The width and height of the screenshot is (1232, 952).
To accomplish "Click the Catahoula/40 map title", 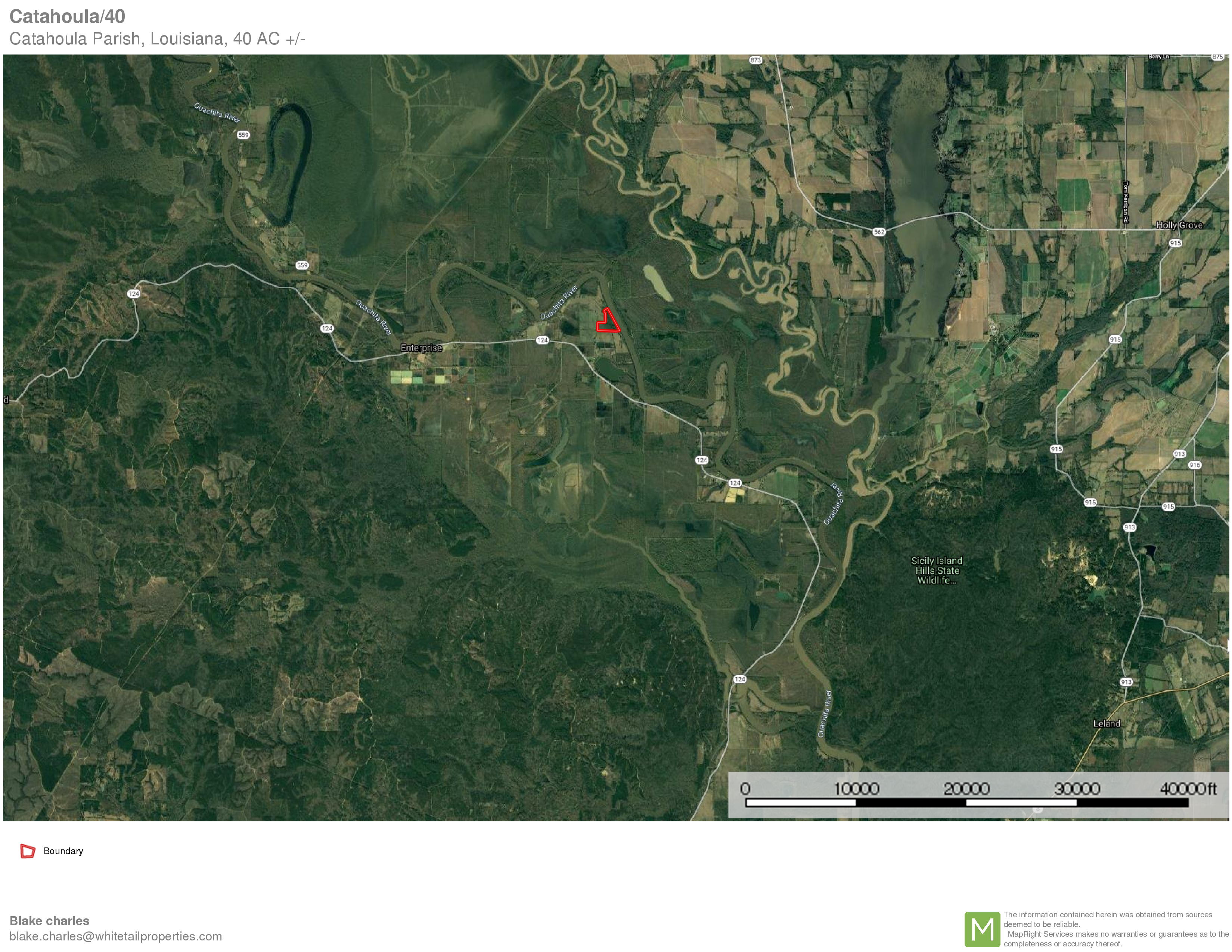I will click(x=67, y=16).
